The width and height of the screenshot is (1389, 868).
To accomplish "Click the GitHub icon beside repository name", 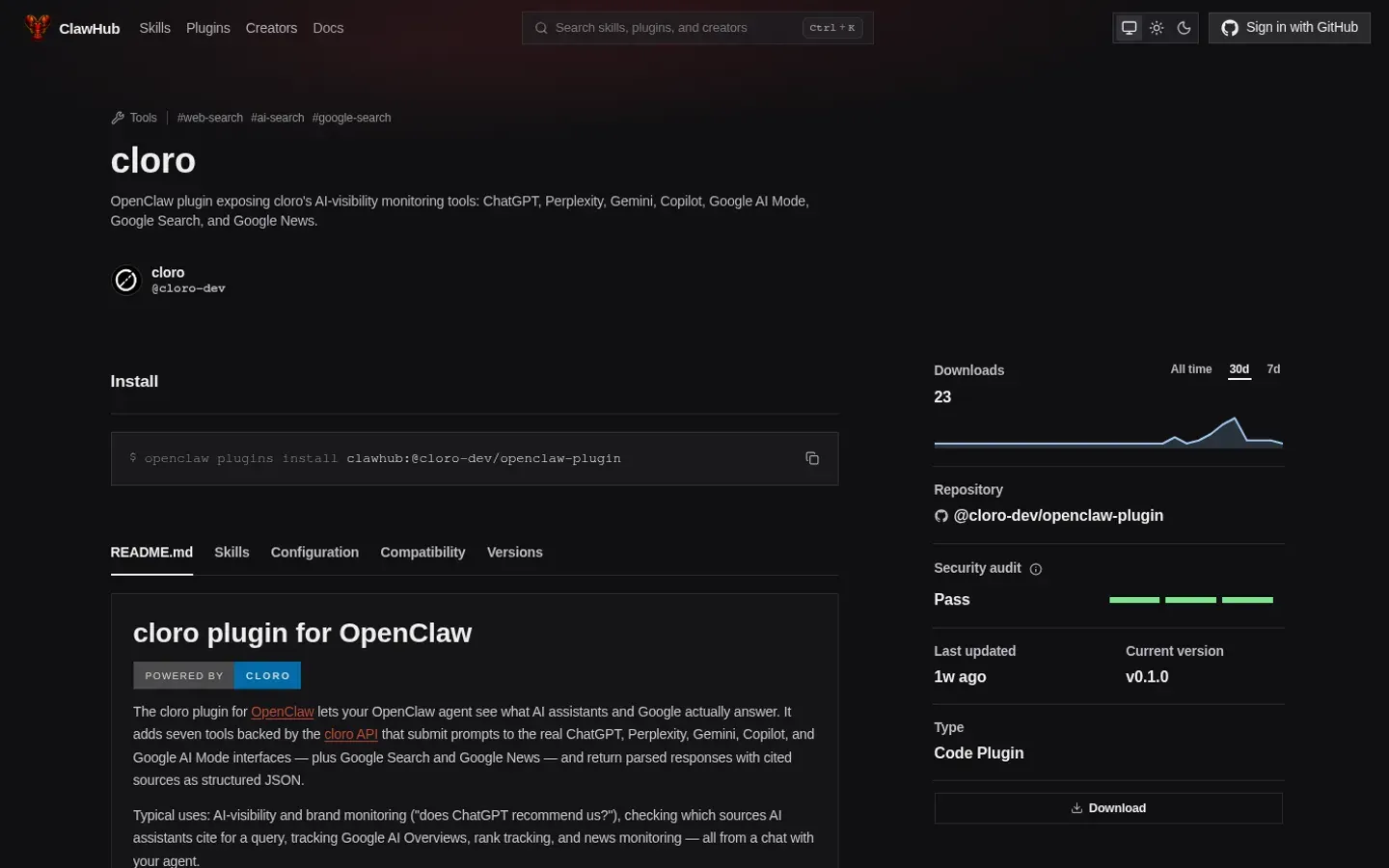I will tap(941, 516).
